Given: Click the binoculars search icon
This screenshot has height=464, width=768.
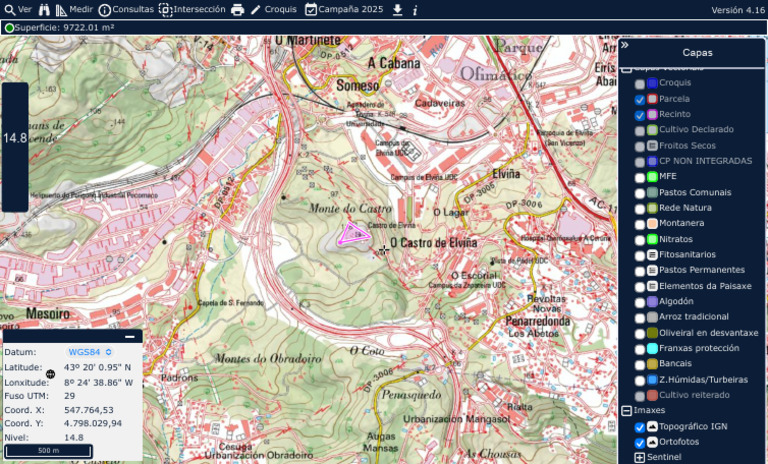Looking at the screenshot, I should point(44,10).
